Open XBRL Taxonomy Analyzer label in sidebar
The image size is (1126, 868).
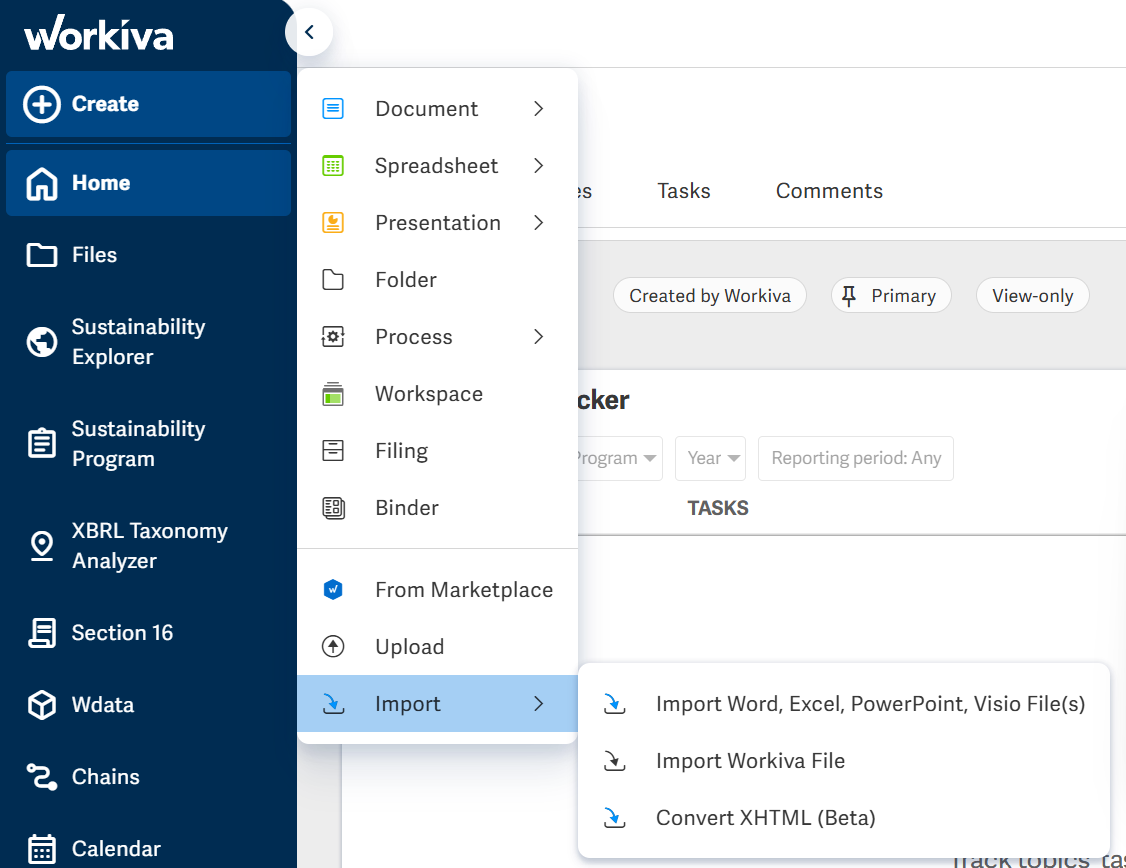(x=149, y=546)
